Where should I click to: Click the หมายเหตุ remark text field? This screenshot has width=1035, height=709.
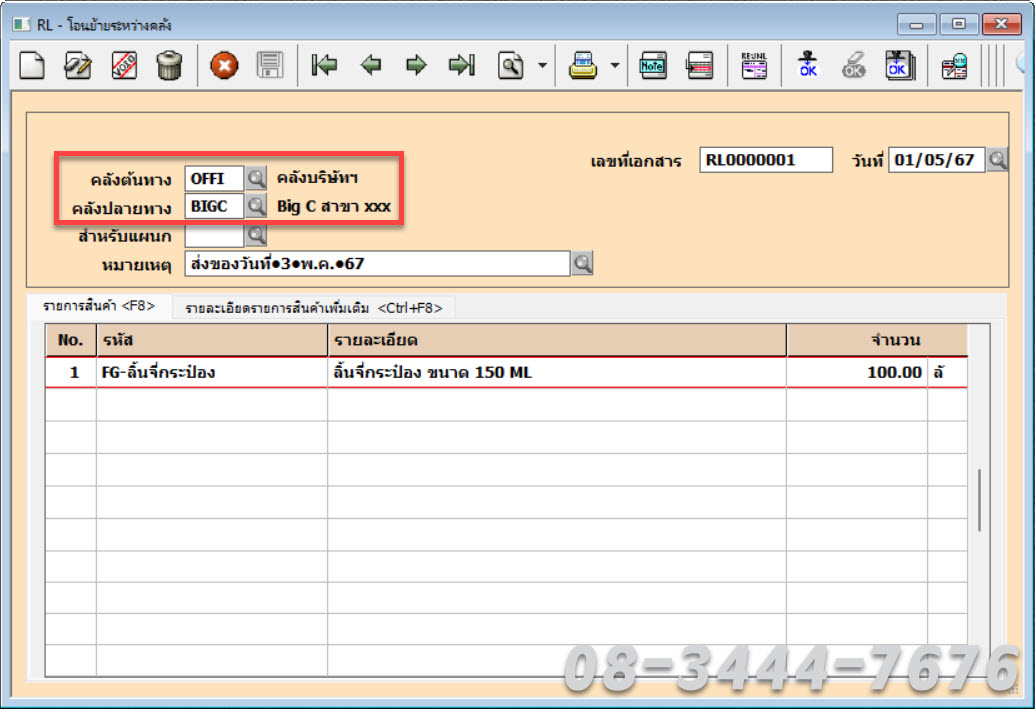[x=377, y=263]
